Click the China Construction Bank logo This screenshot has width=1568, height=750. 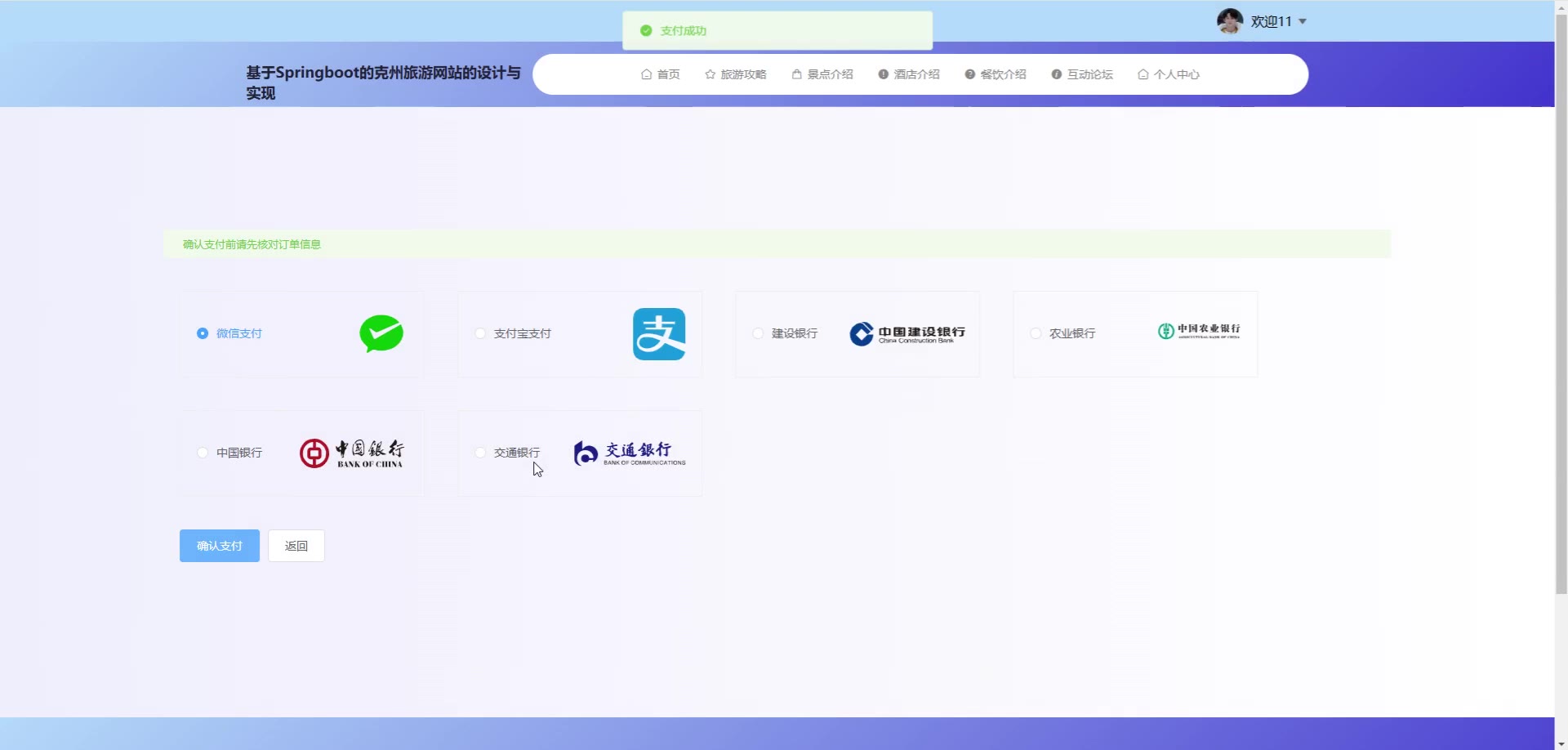[x=907, y=334]
